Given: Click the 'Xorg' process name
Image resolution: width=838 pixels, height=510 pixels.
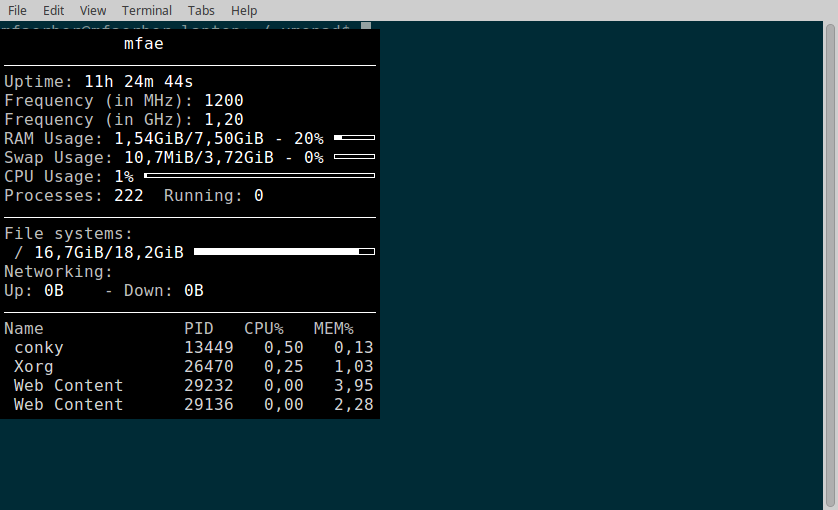Looking at the screenshot, I should (34, 367).
